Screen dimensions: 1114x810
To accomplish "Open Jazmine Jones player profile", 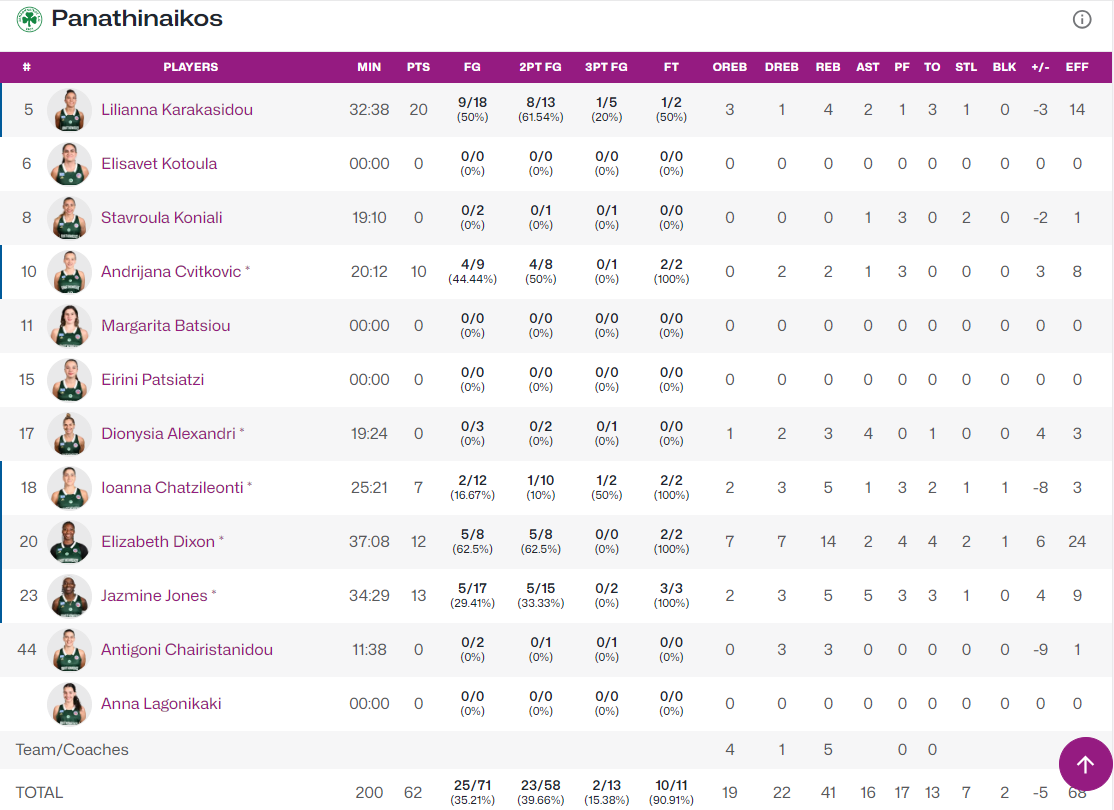I will pos(154,595).
